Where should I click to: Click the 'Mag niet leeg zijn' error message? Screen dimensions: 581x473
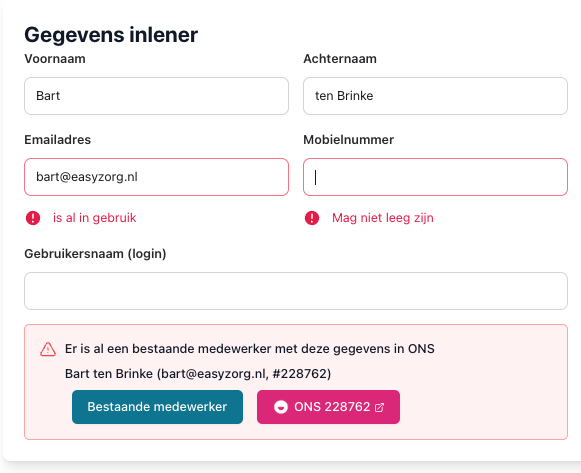[383, 218]
